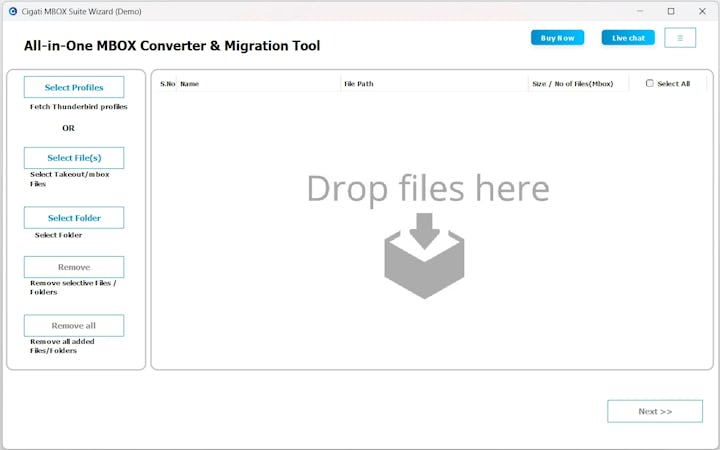Click the Cigati app logo in title bar

click(13, 11)
